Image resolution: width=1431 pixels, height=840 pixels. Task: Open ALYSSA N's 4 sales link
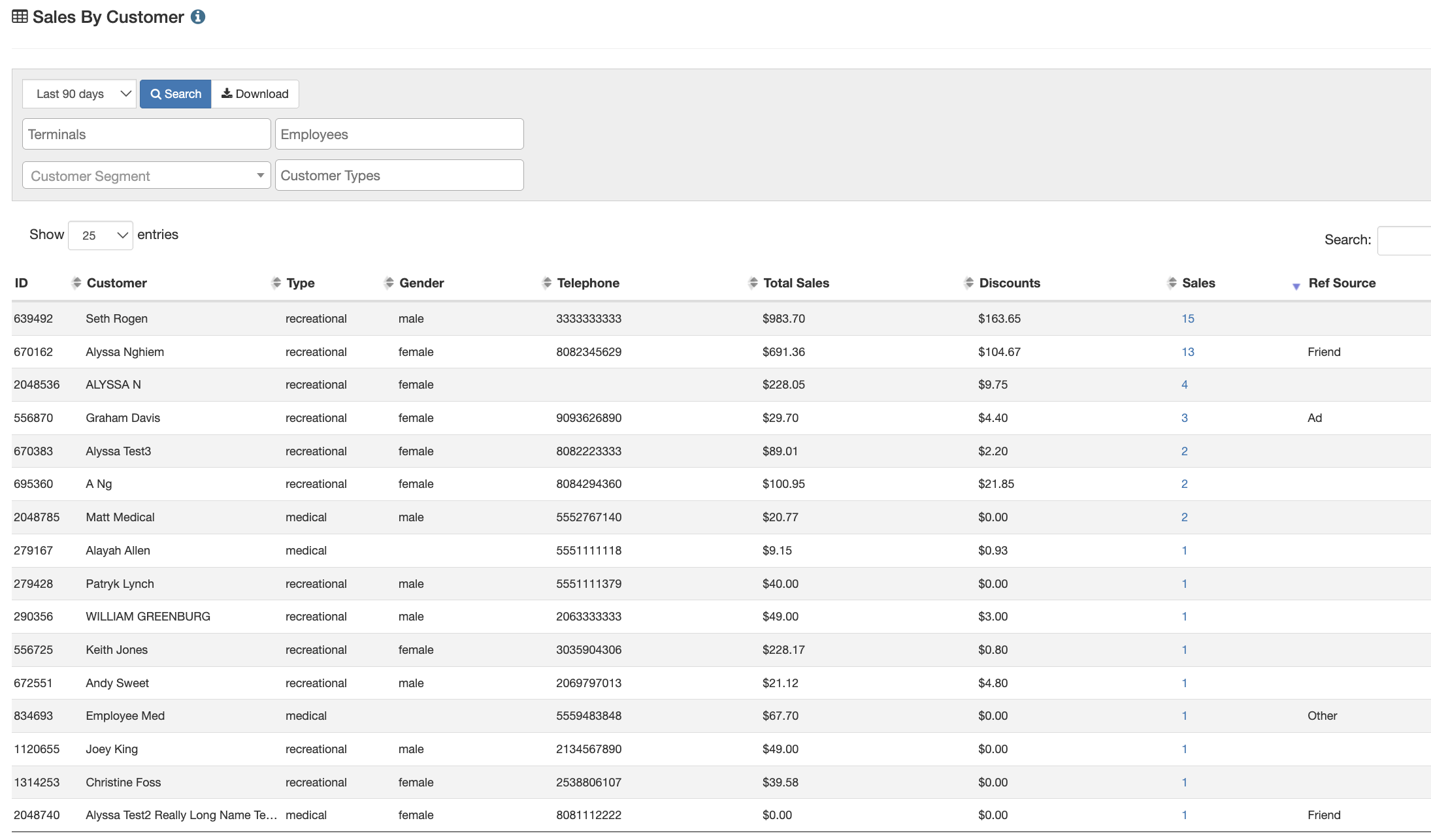pyautogui.click(x=1184, y=385)
